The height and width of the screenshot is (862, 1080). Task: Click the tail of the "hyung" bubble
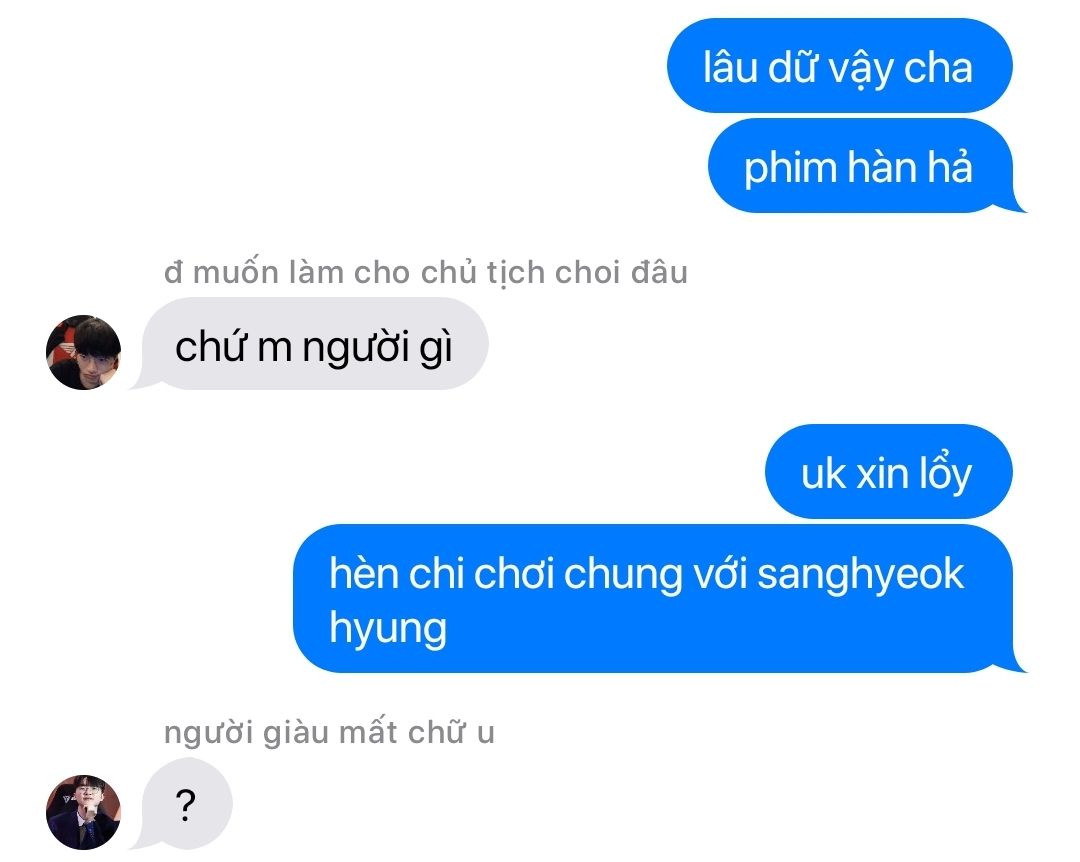tap(1017, 663)
